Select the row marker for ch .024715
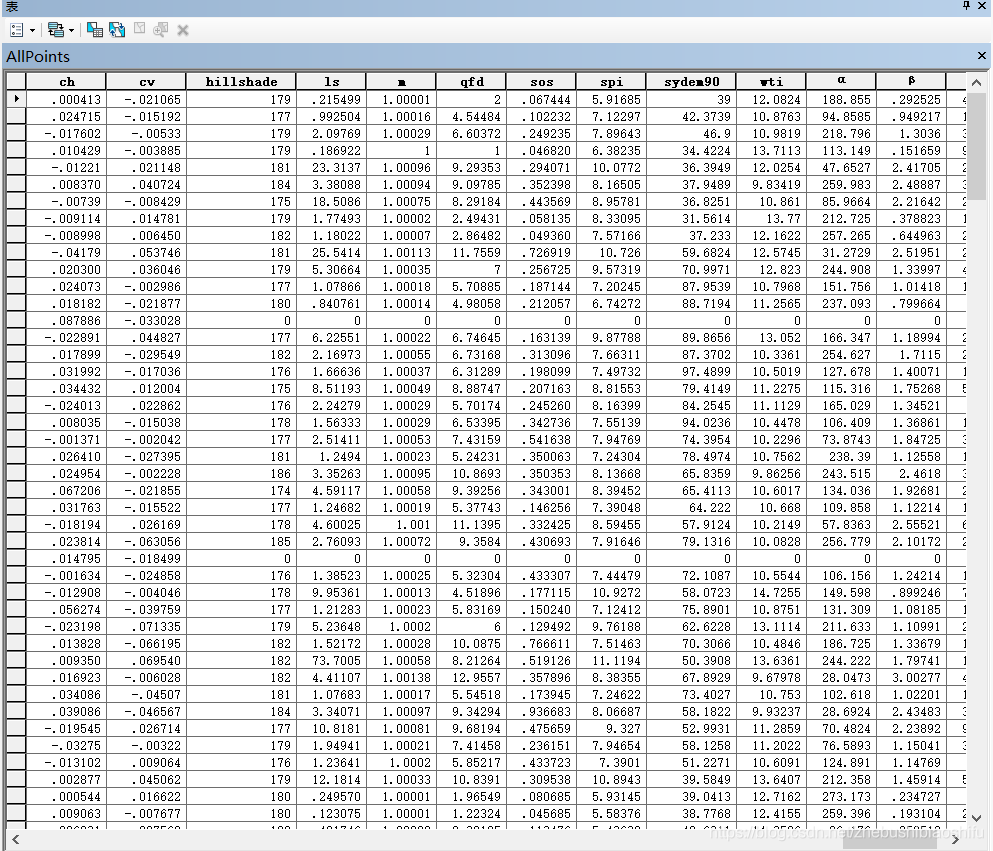The width and height of the screenshot is (993, 851). tap(16, 117)
